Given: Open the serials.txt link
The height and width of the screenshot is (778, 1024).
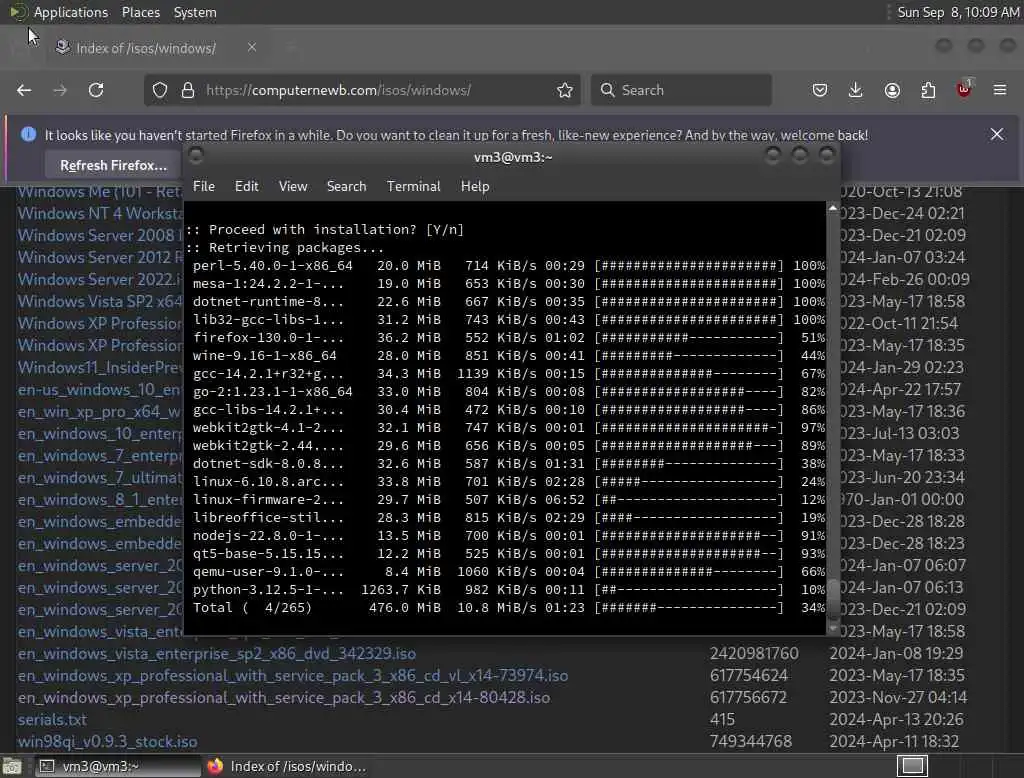Looking at the screenshot, I should coord(52,719).
